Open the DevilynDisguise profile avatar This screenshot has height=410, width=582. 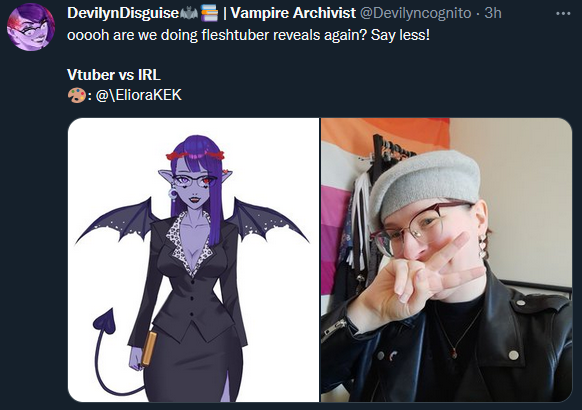tap(31, 27)
